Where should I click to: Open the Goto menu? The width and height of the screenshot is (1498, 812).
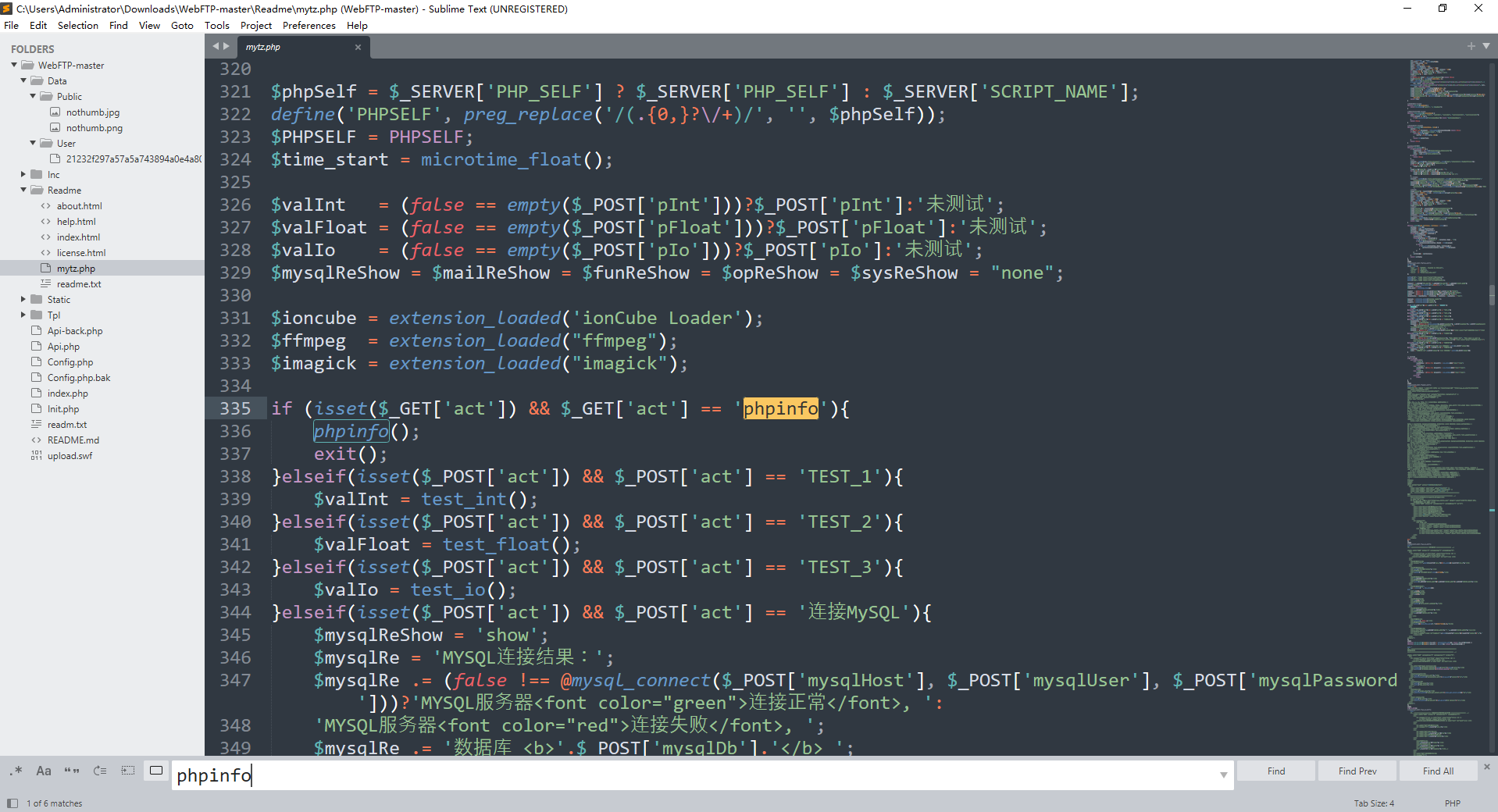click(x=182, y=26)
